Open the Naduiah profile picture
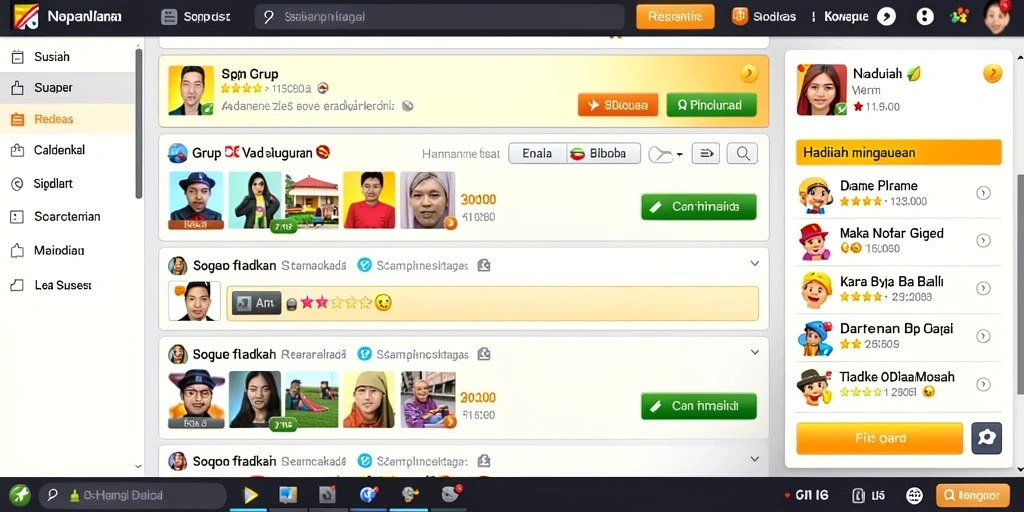This screenshot has width=1024, height=512. coord(822,90)
